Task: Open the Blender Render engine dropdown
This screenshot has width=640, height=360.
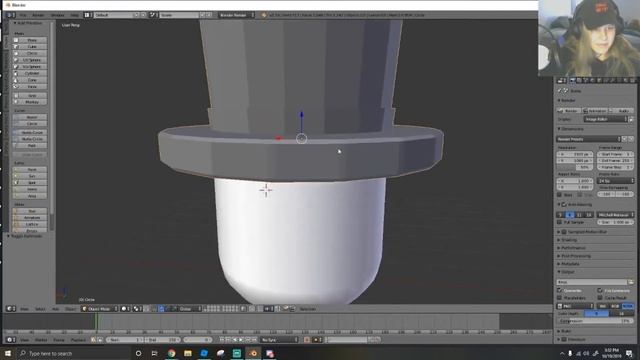Action: point(236,15)
